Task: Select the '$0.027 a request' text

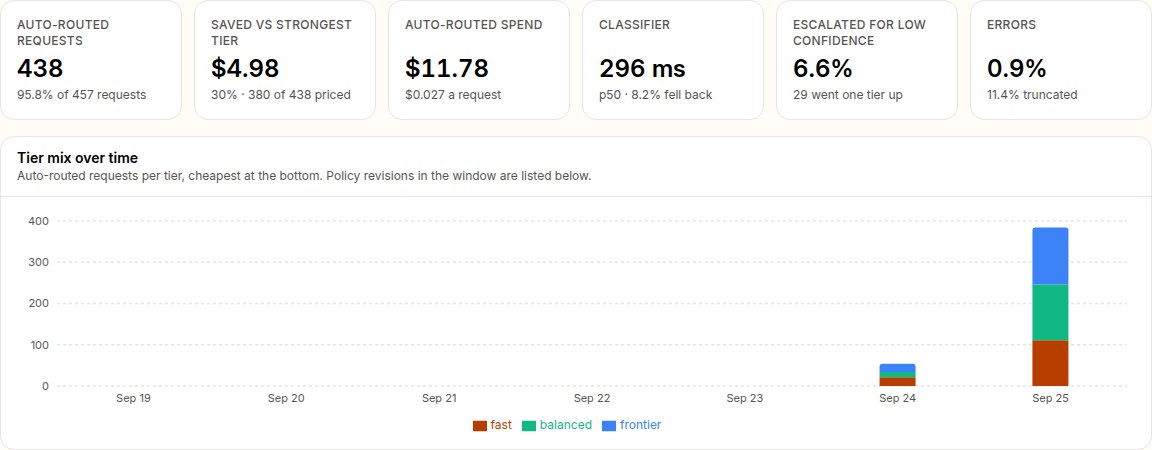Action: (x=453, y=95)
